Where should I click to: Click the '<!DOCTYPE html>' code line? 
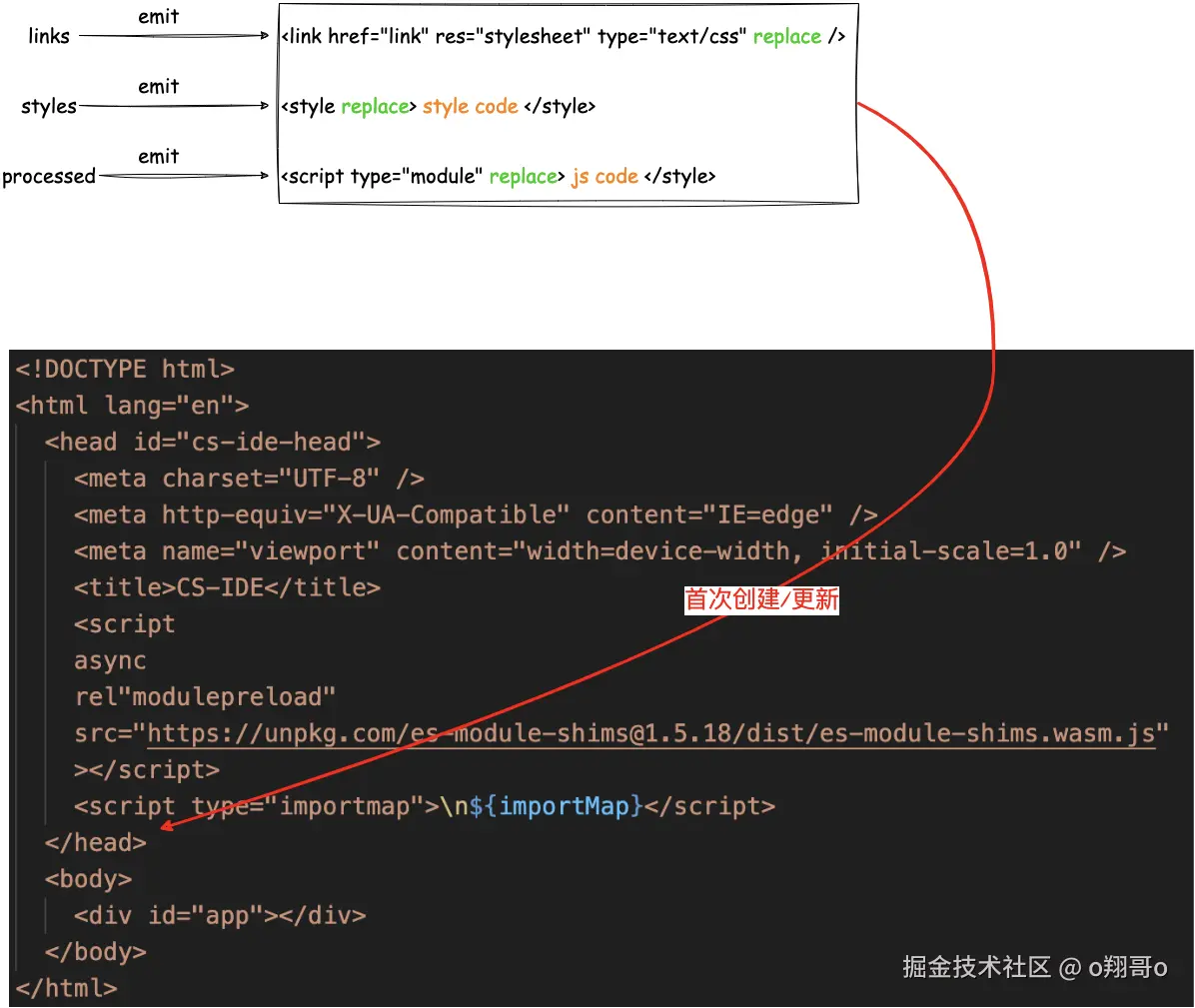tap(125, 370)
